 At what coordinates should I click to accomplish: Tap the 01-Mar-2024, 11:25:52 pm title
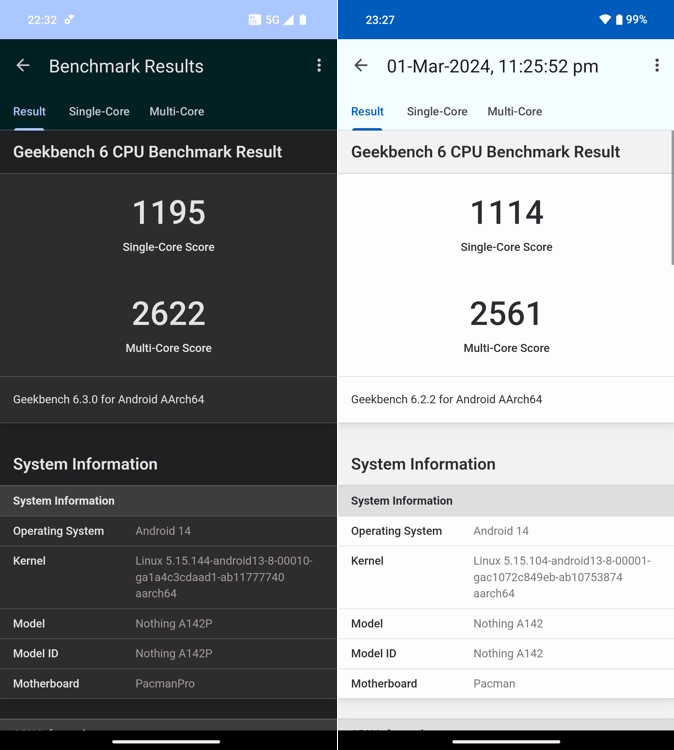tap(492, 66)
